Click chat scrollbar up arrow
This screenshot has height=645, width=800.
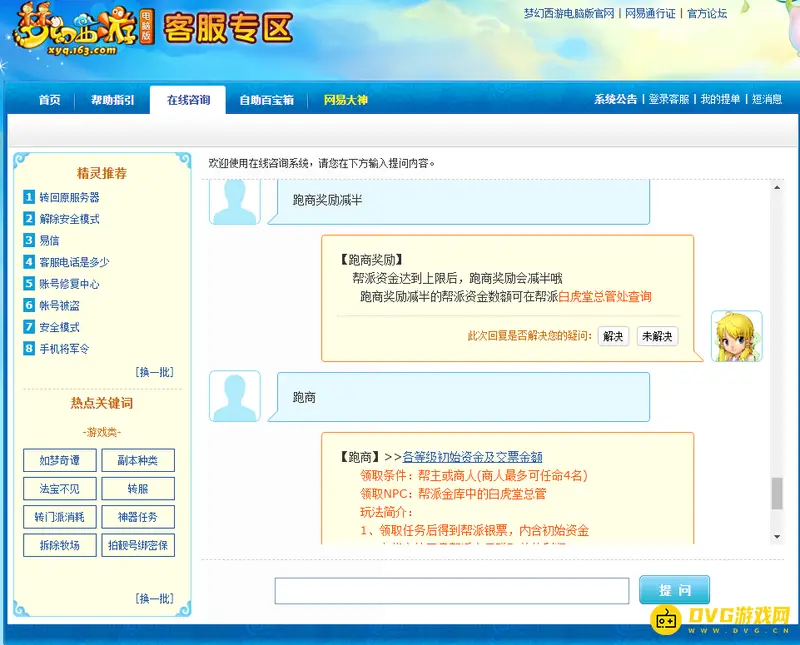[777, 188]
